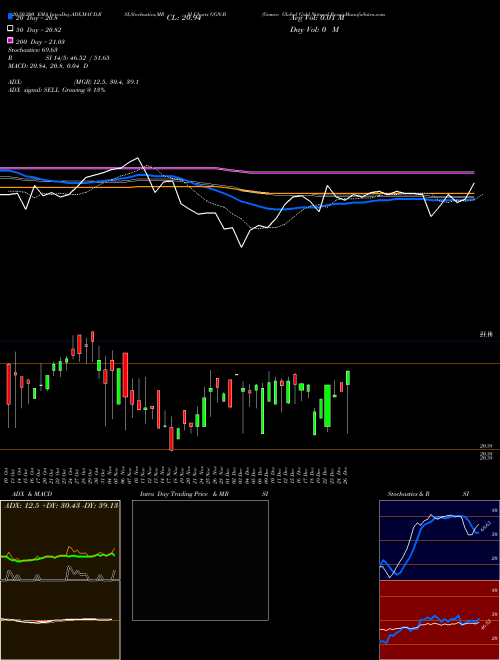This screenshot has width=500, height=660.
Task: Click the 'SI 14/3: 46.52 / 51.63' reading
Action: click(x=77, y=58)
